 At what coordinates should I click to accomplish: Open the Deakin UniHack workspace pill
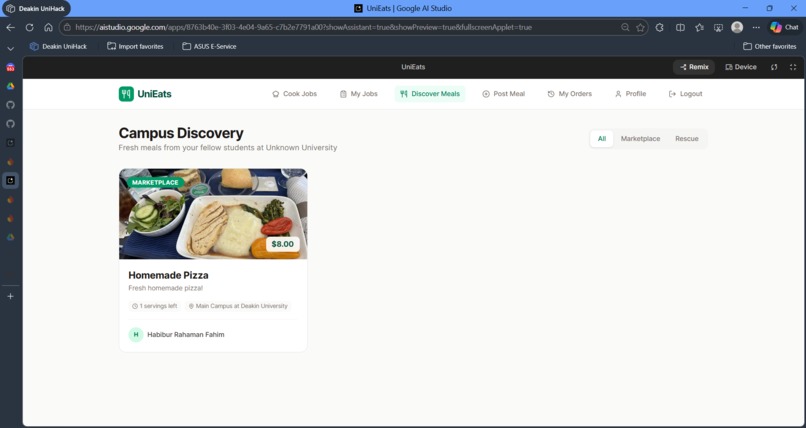[x=36, y=9]
